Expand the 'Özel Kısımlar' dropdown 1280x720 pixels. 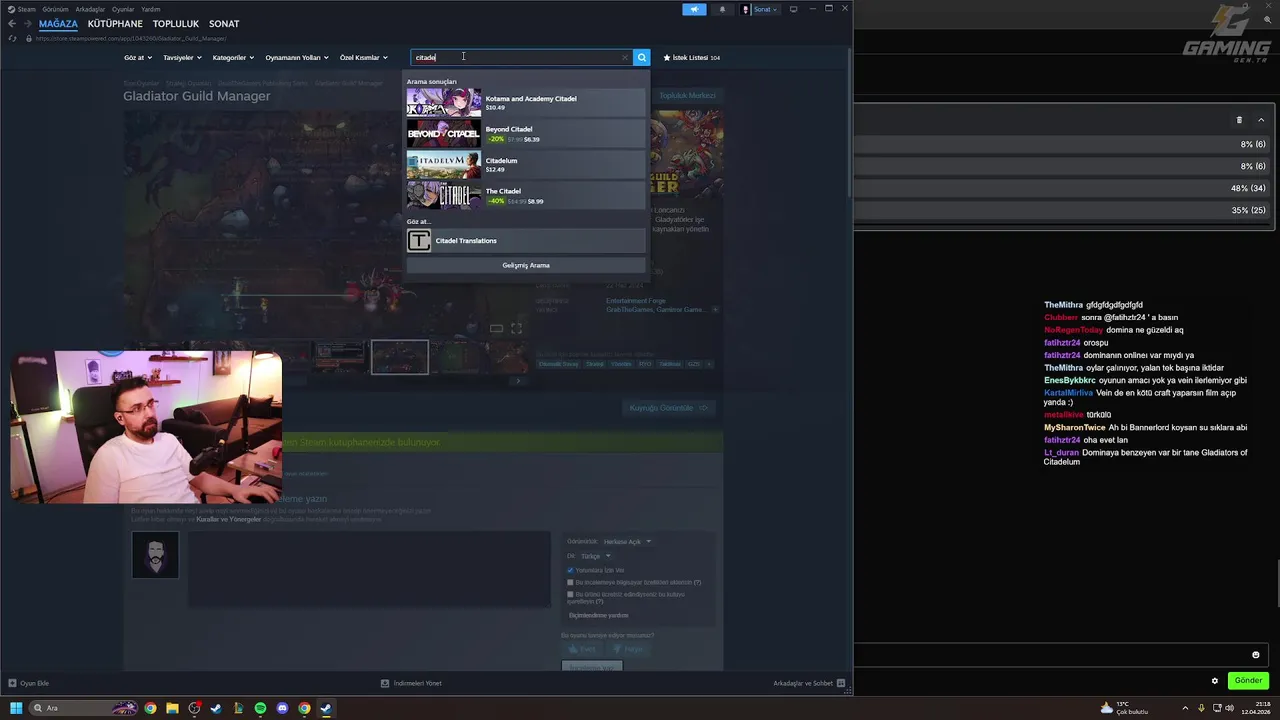click(x=363, y=57)
